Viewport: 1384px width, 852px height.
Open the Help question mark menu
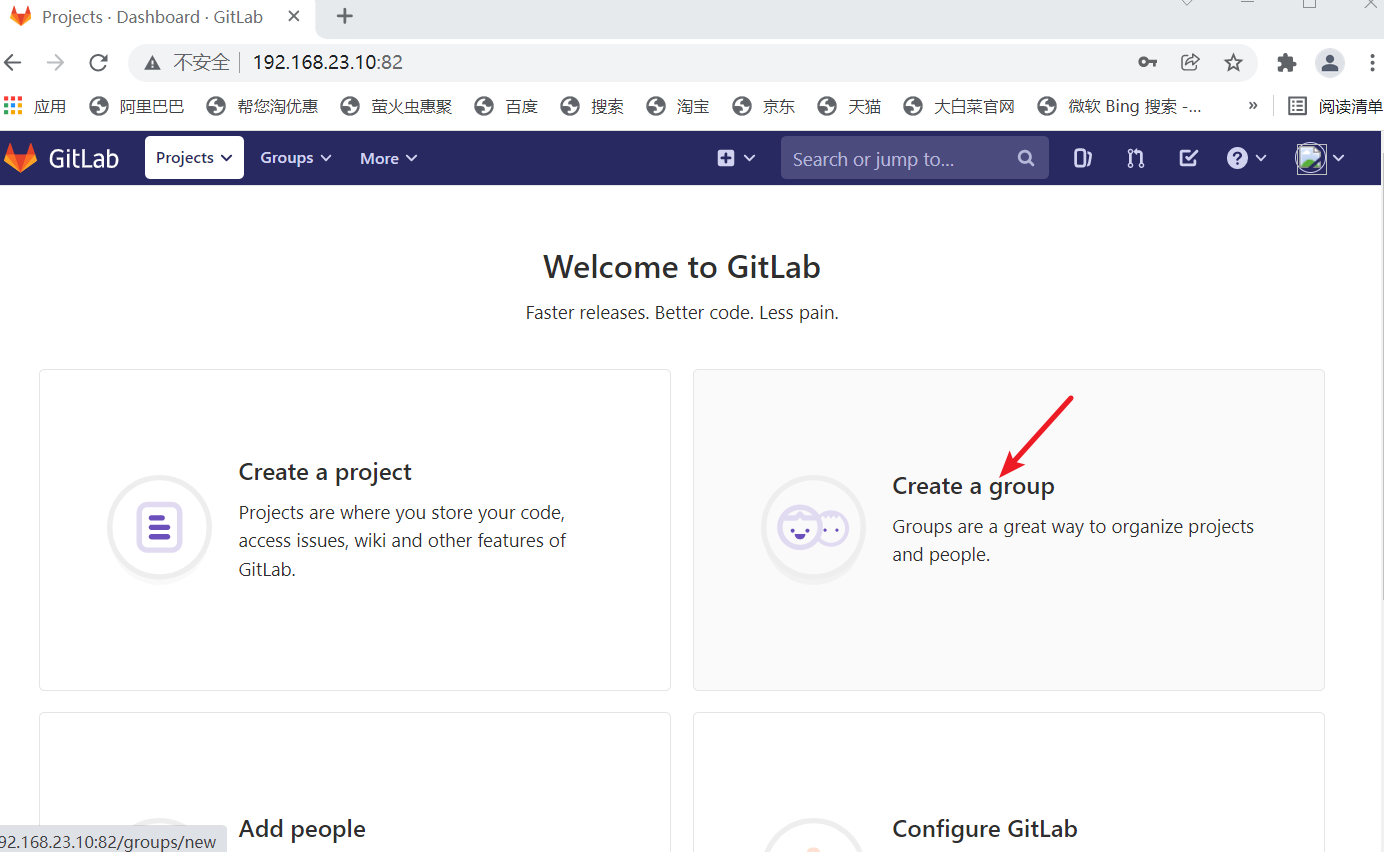click(1247, 158)
